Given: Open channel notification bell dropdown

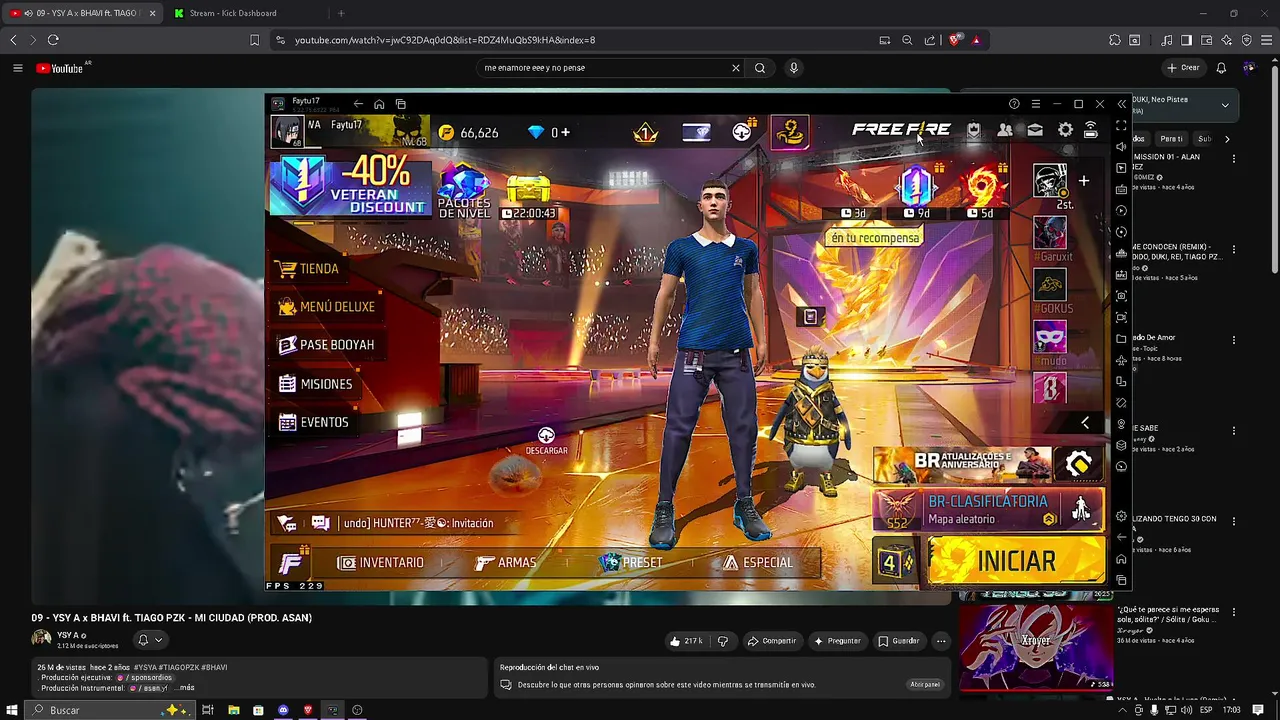Looking at the screenshot, I should pos(149,640).
